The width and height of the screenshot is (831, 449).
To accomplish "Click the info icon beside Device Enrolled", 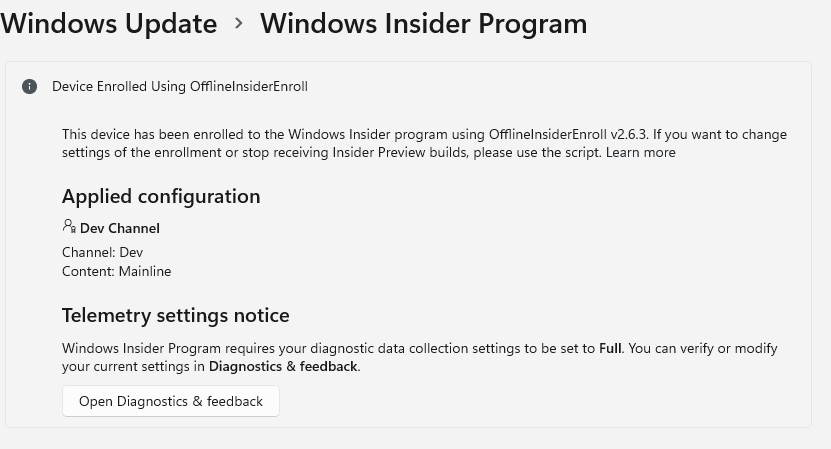I will pos(30,87).
